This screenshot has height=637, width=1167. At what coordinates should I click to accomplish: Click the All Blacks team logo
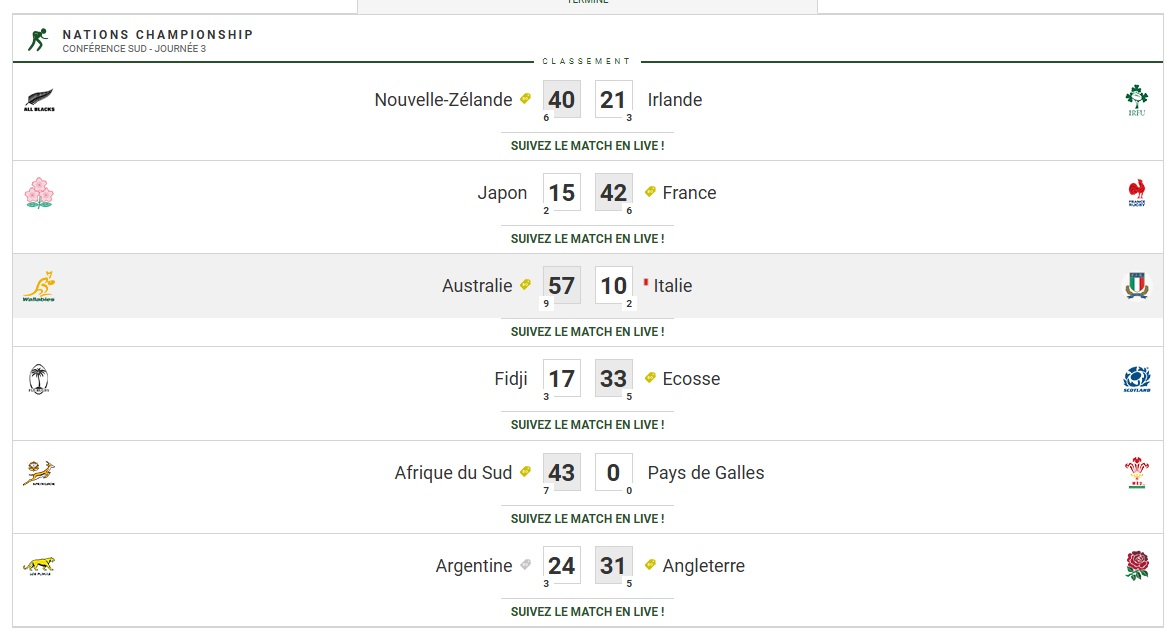pyautogui.click(x=39, y=100)
